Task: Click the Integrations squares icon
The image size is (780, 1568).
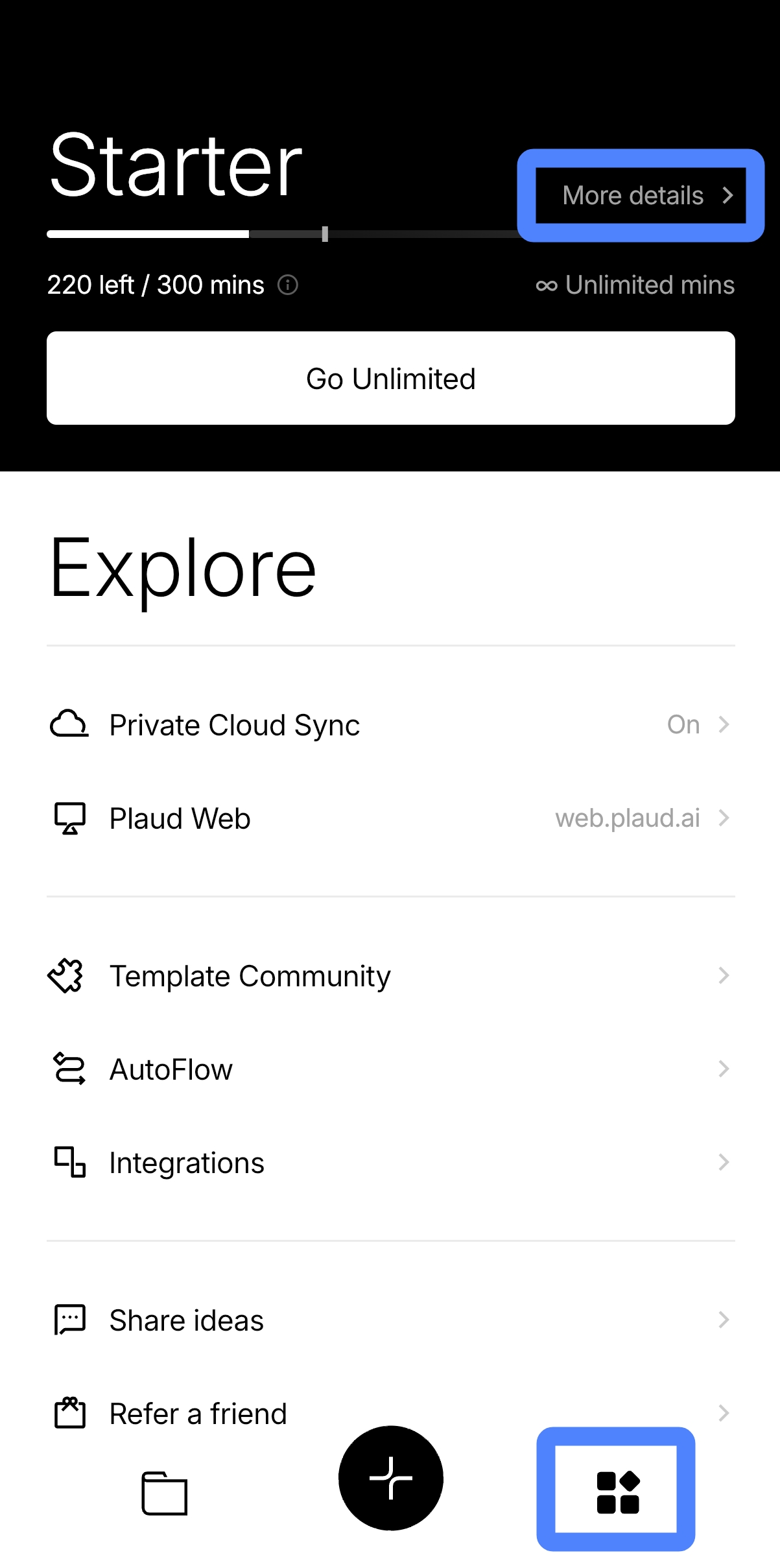Action: point(69,1162)
